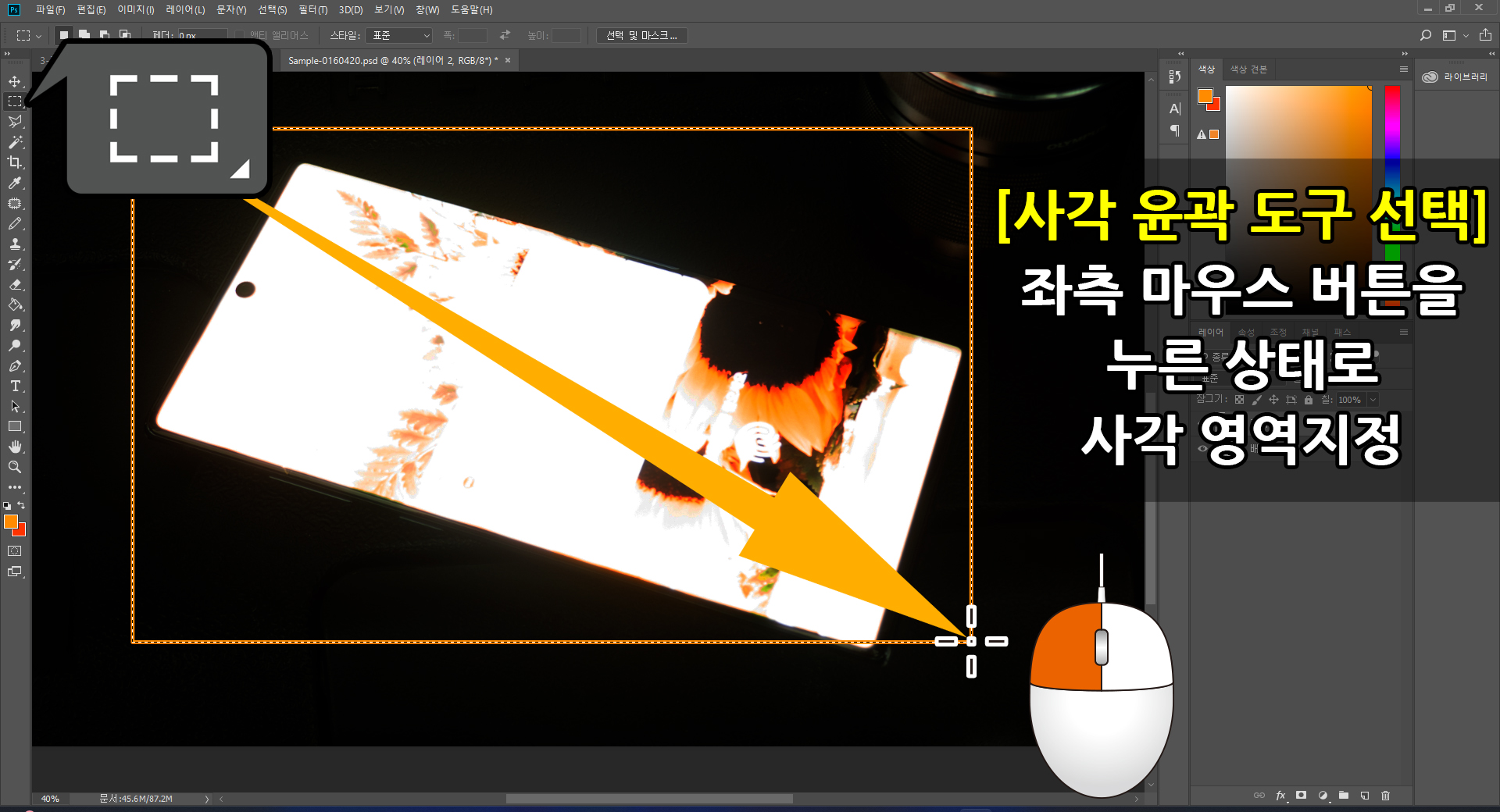Select the Hand tool

click(15, 447)
